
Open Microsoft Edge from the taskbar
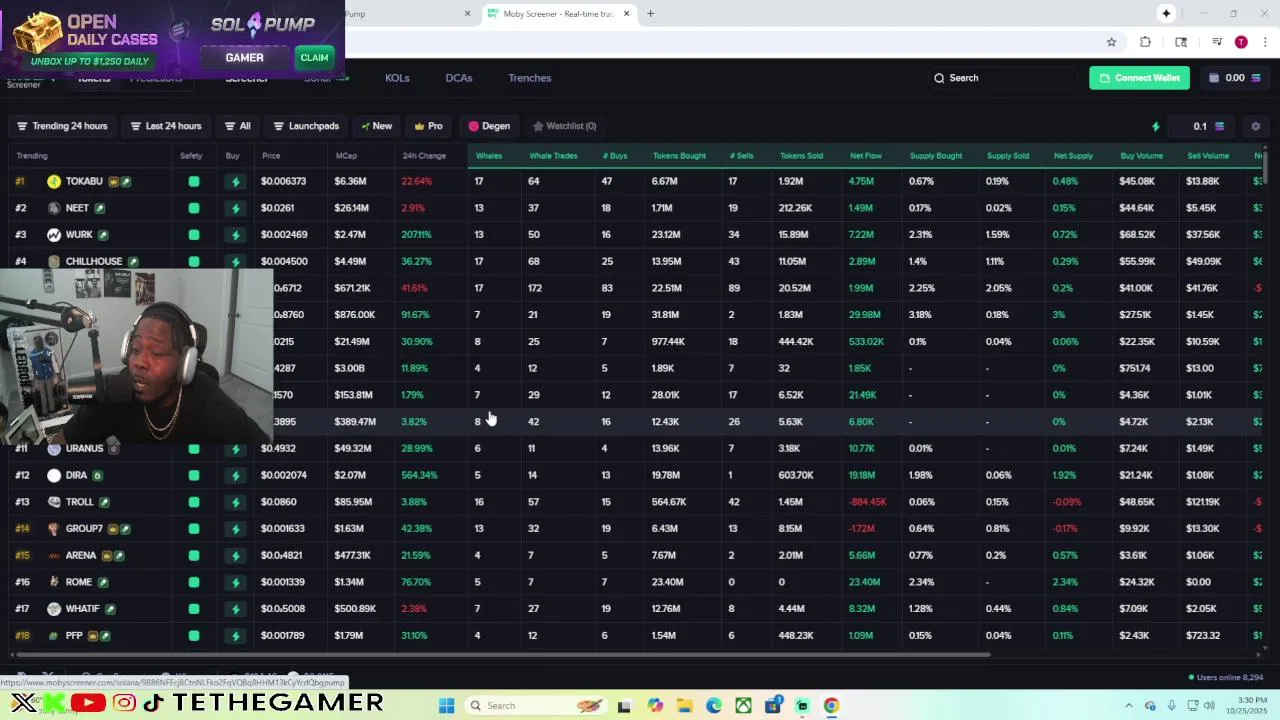pos(713,706)
